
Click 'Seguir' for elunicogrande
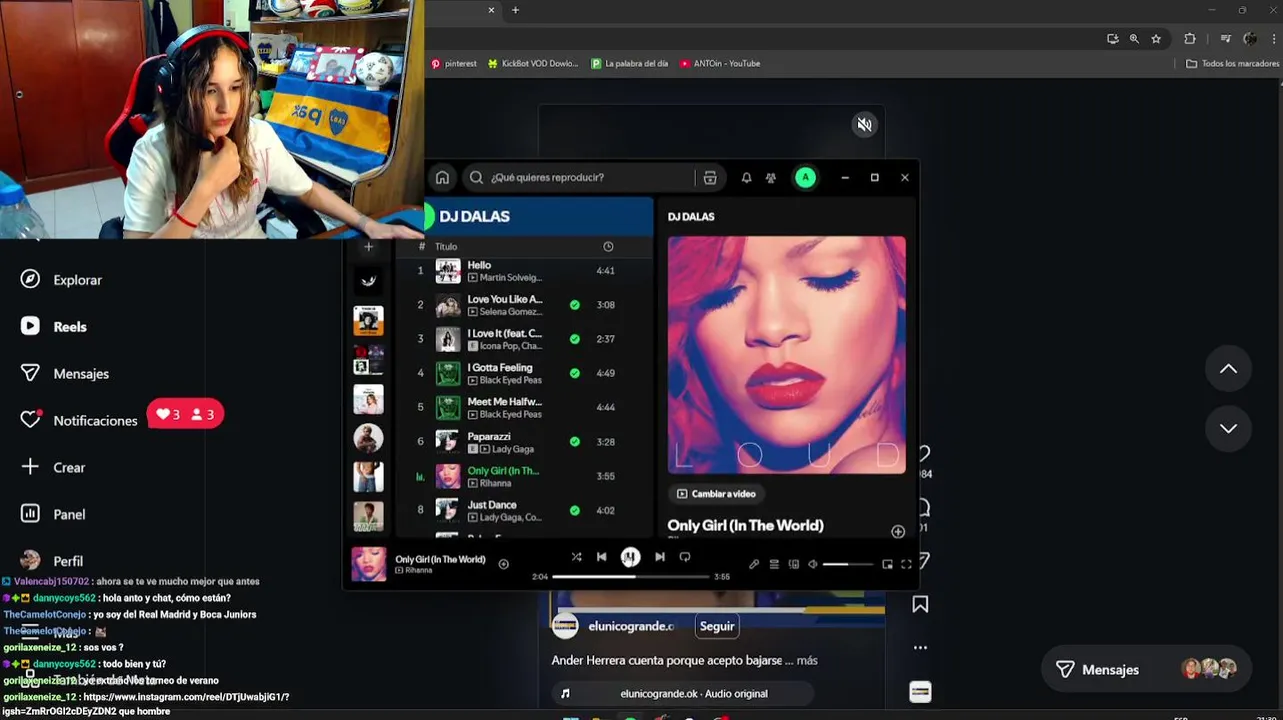(x=717, y=626)
